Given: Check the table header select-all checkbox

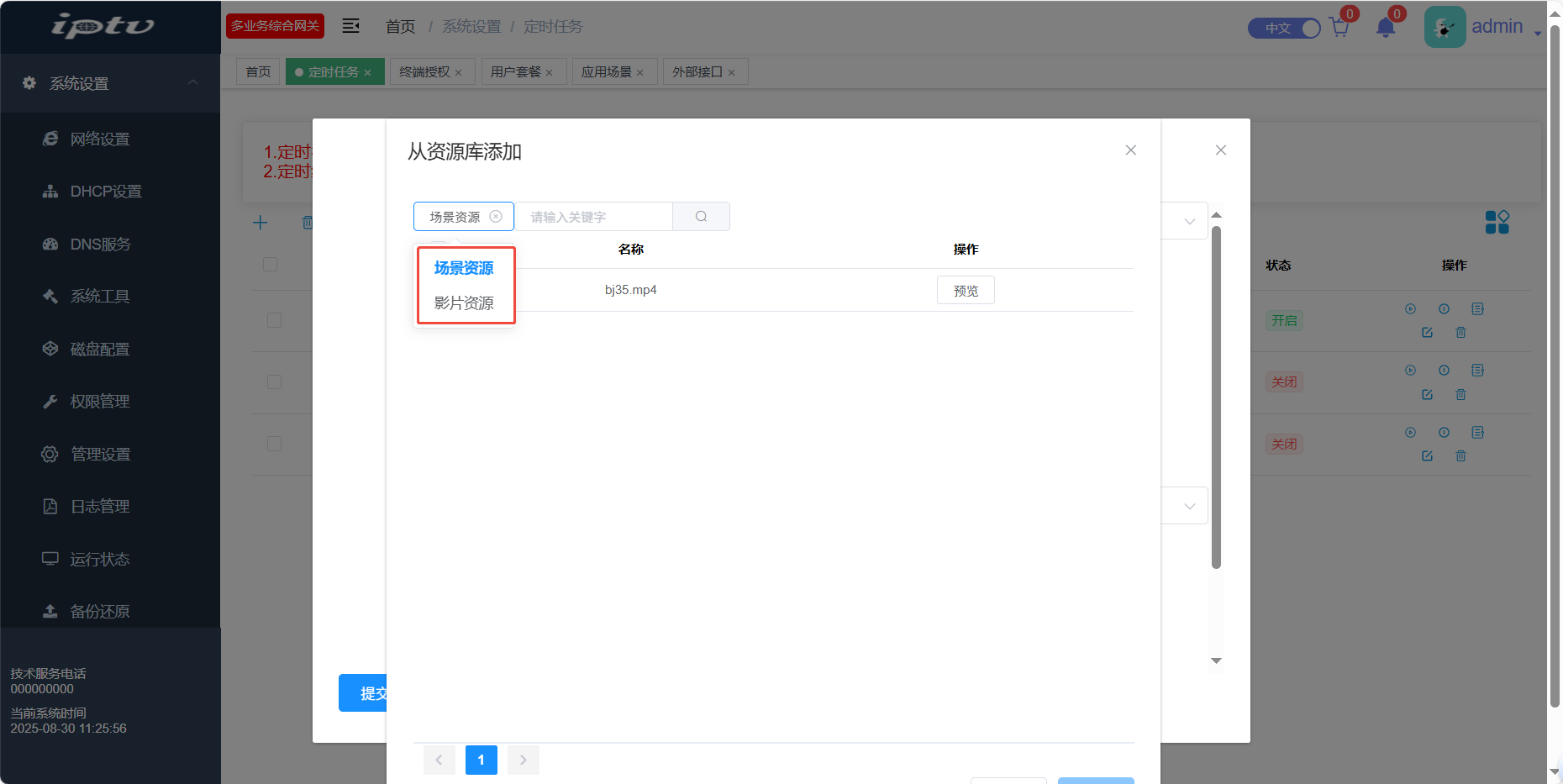Looking at the screenshot, I should (271, 264).
